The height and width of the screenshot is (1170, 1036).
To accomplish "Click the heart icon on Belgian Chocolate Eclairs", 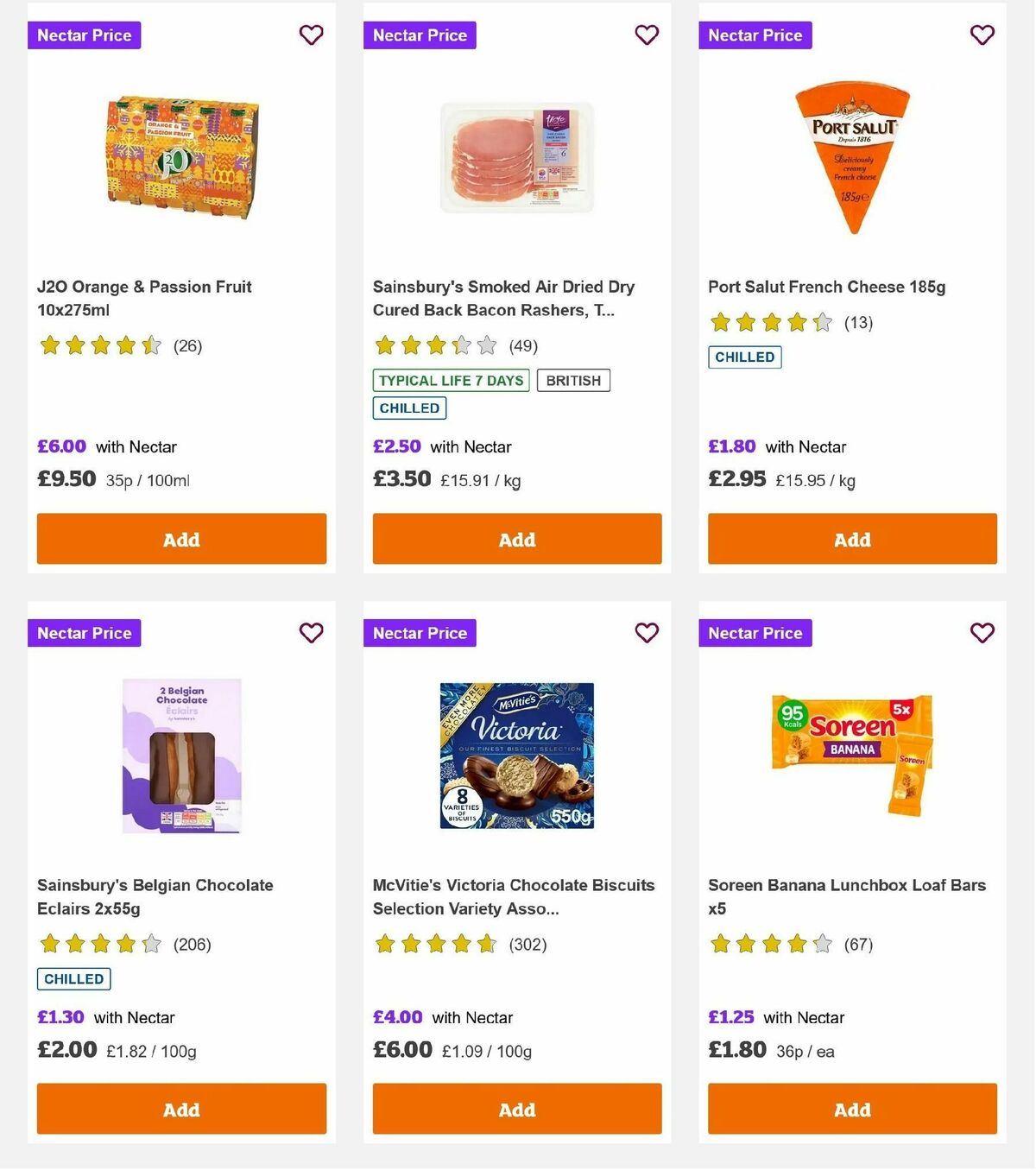I will (311, 633).
